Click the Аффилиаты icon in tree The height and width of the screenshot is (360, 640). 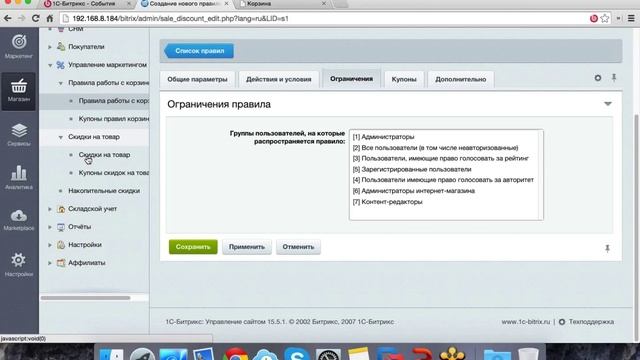[61, 262]
